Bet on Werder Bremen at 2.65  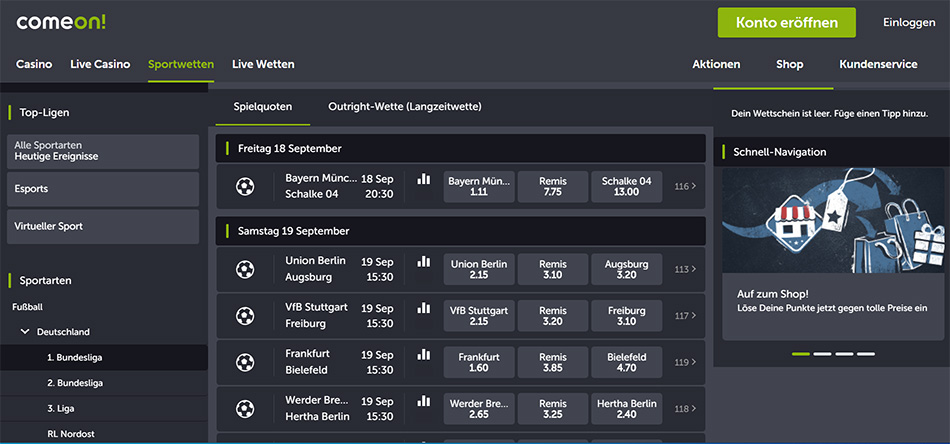[479, 409]
